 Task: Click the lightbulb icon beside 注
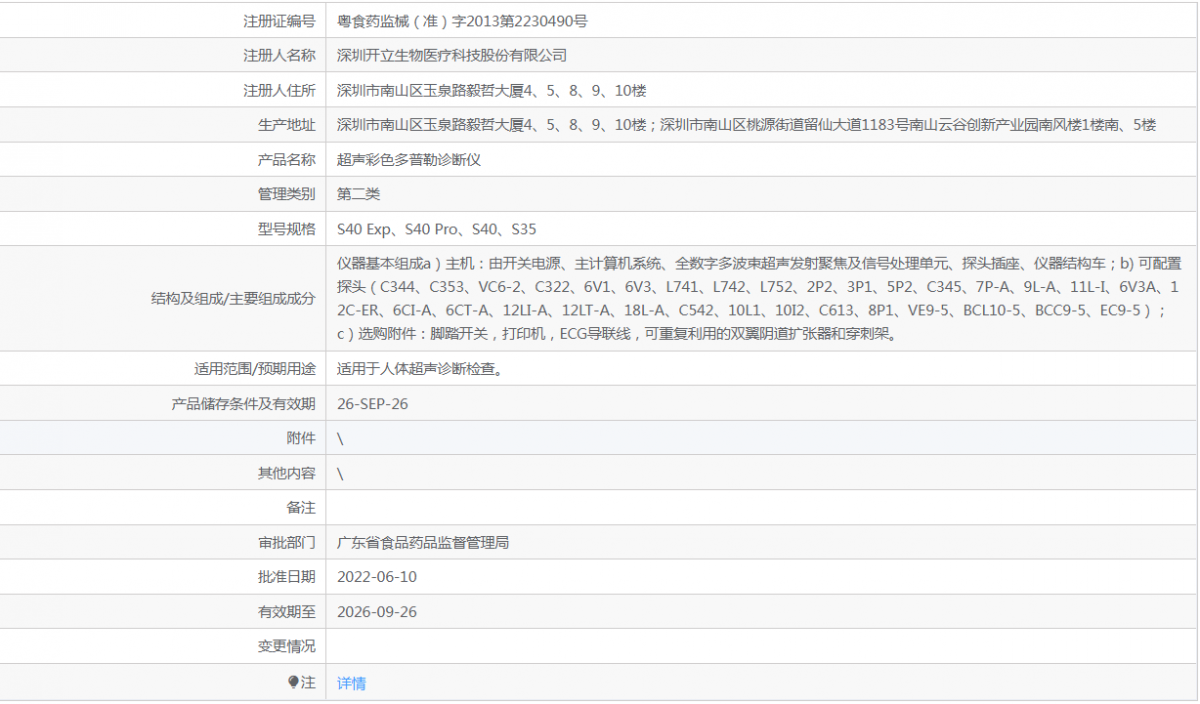(293, 682)
